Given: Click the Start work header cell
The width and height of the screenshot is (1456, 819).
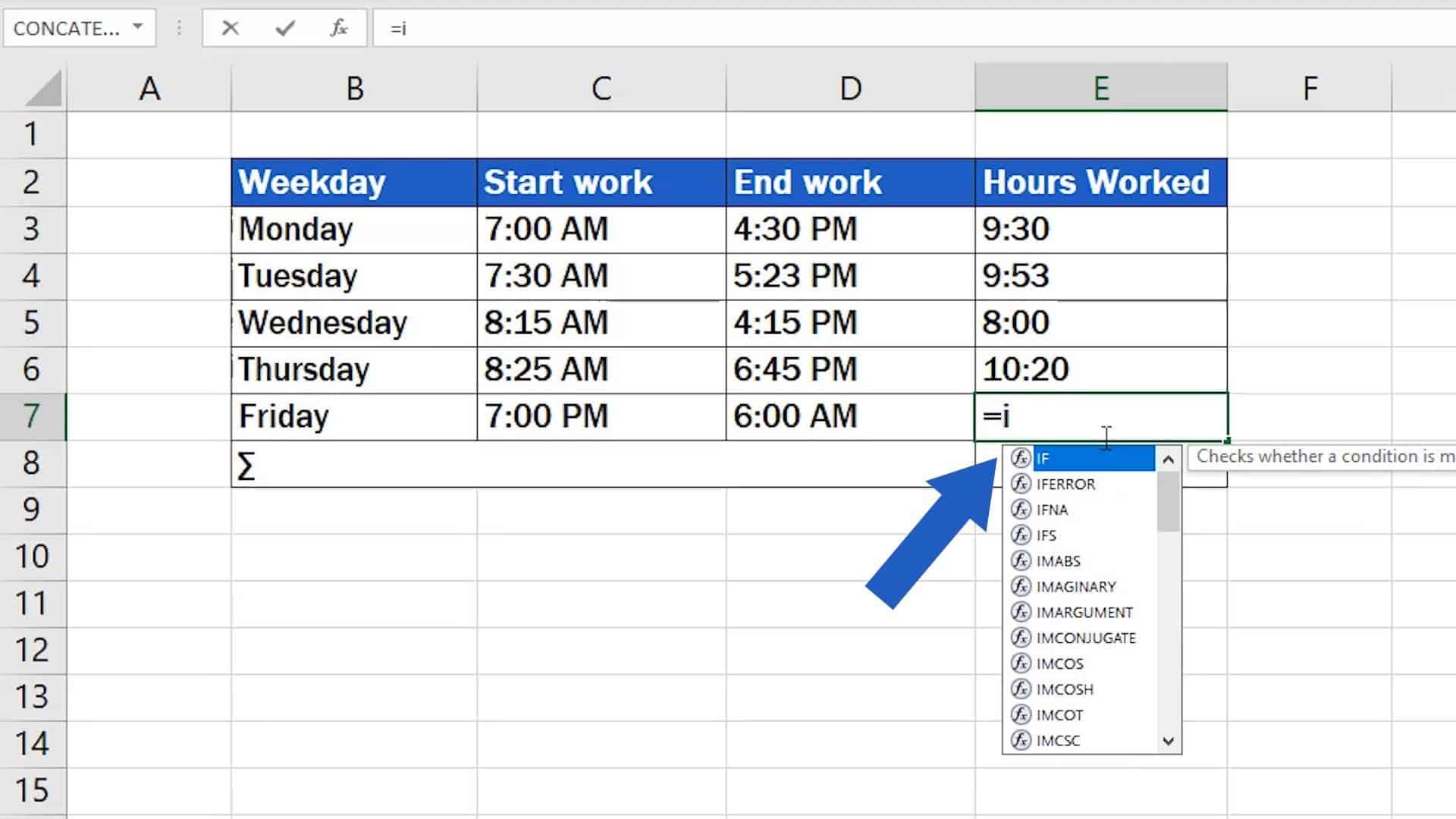Looking at the screenshot, I should pos(601,182).
